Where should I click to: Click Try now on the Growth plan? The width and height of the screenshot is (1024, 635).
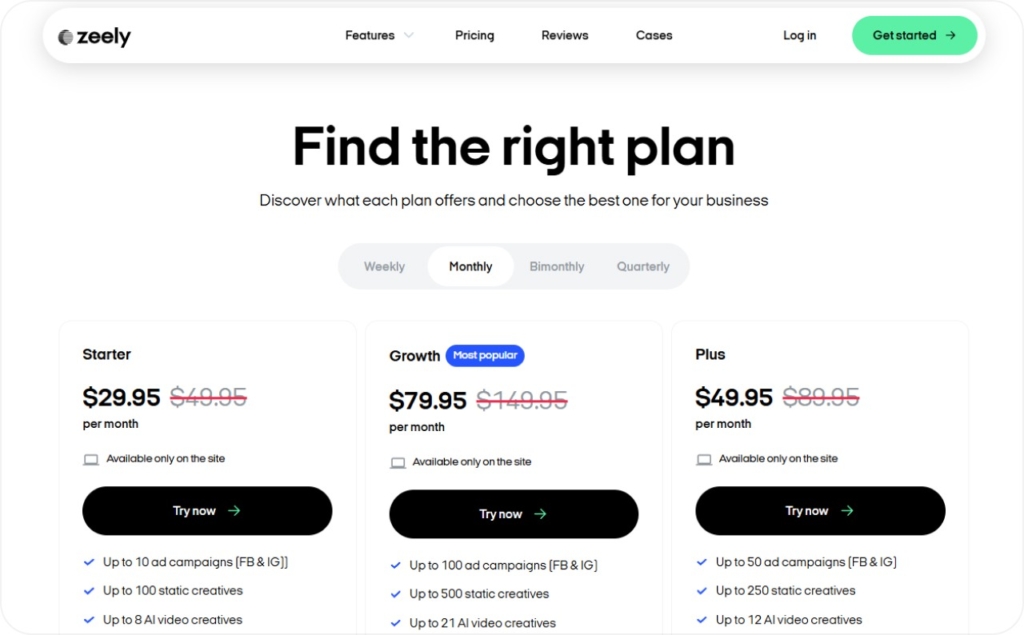pos(513,514)
